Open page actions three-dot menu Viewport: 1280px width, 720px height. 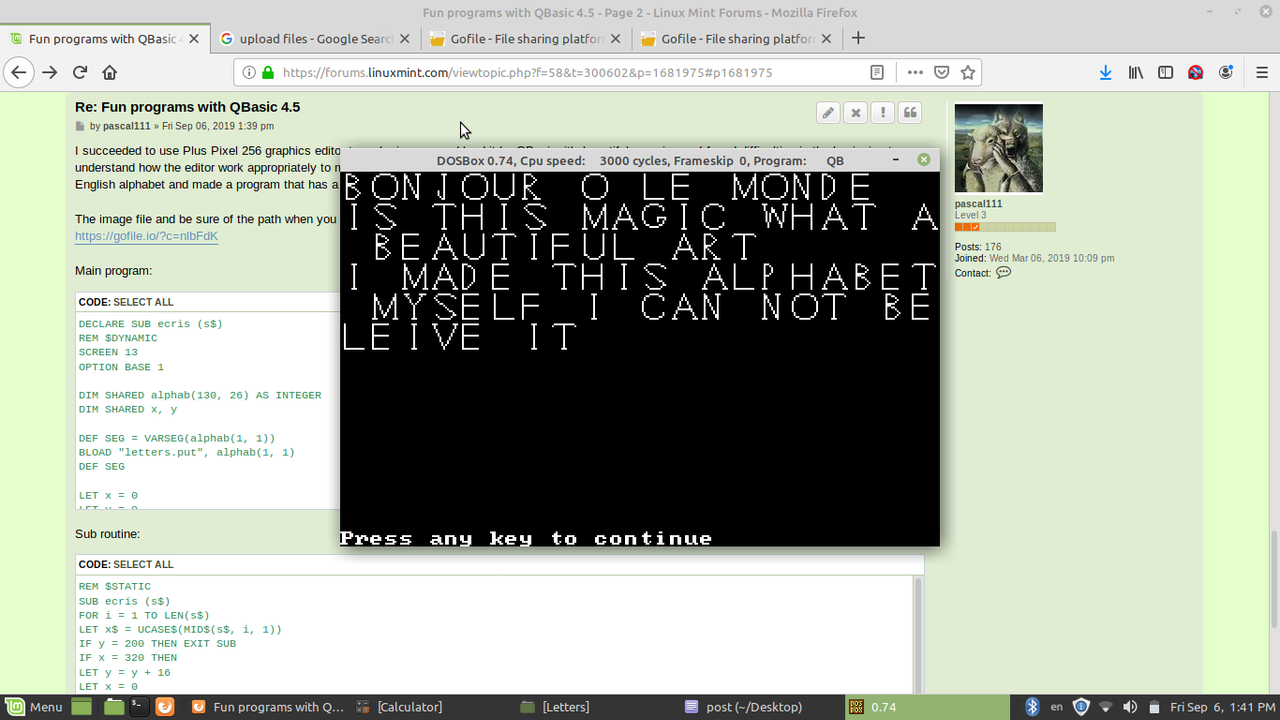(x=915, y=72)
